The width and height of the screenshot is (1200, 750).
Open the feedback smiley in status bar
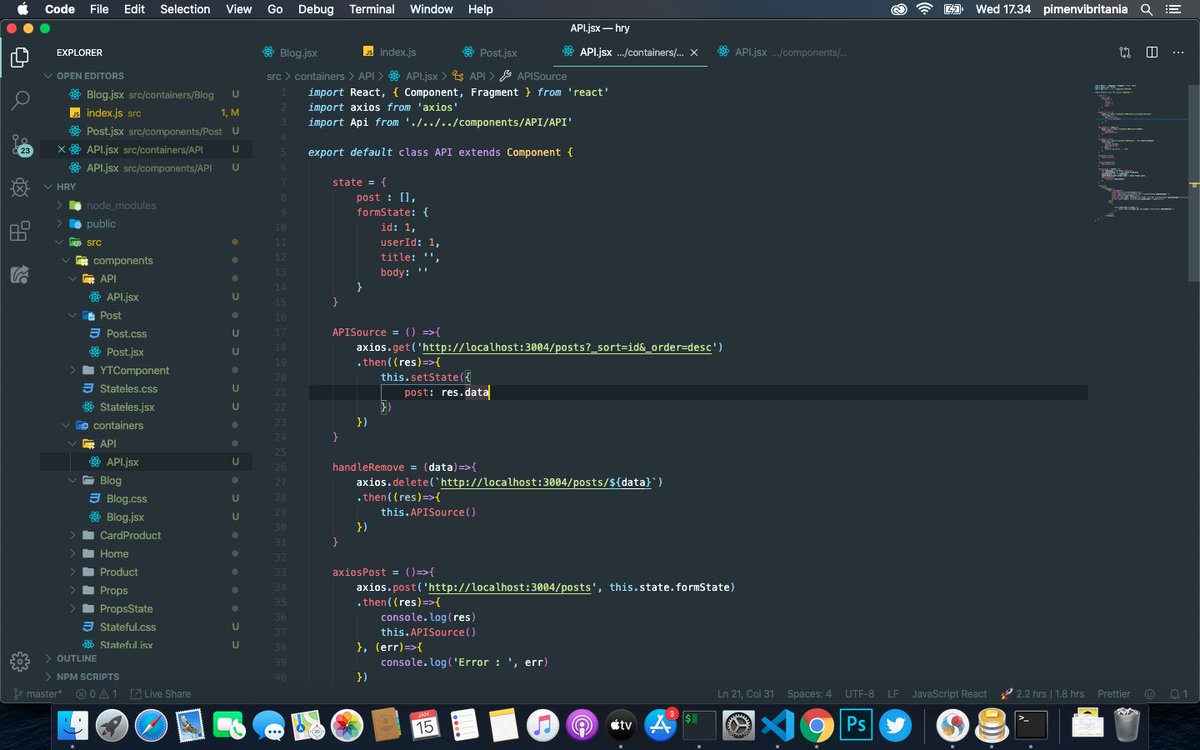pyautogui.click(x=1149, y=694)
